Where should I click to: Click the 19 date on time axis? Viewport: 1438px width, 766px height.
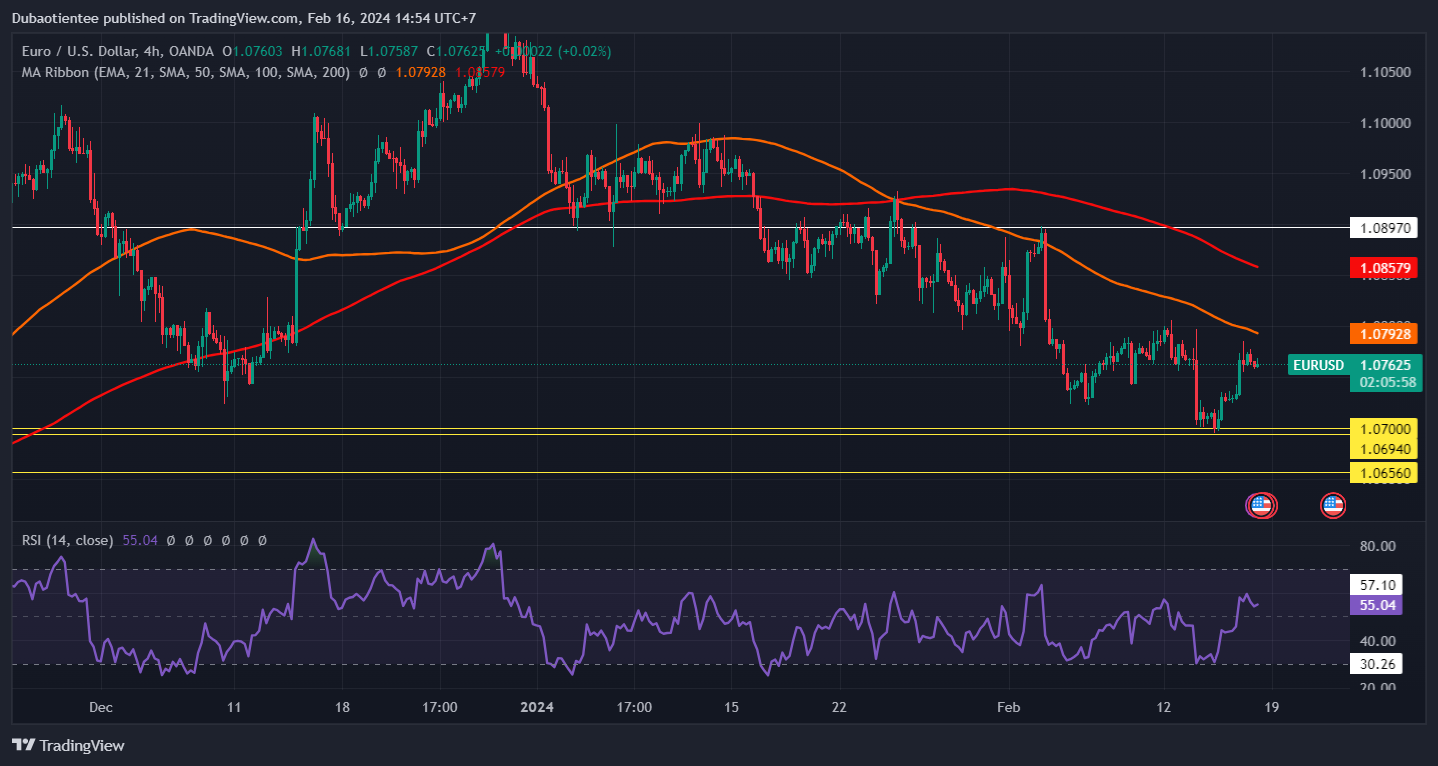(x=1272, y=707)
